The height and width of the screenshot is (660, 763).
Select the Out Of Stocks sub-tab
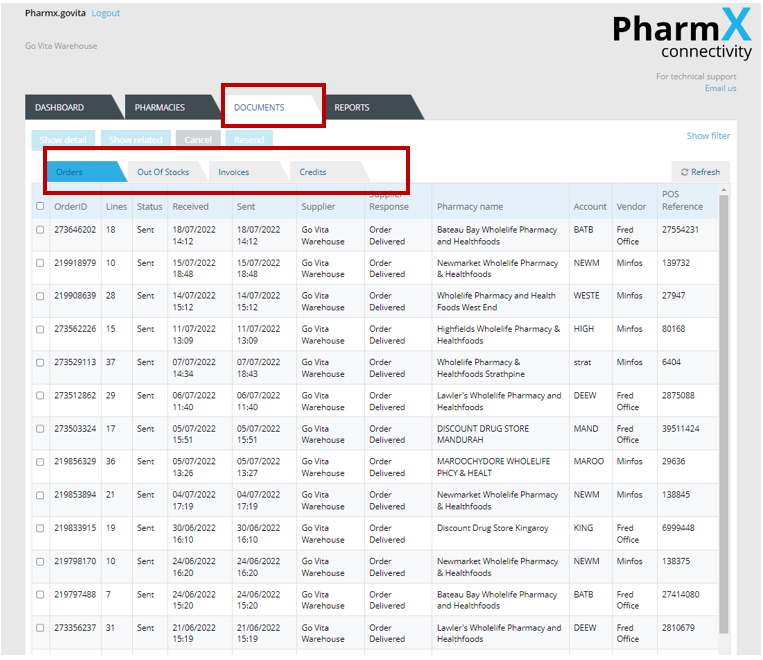tap(163, 172)
